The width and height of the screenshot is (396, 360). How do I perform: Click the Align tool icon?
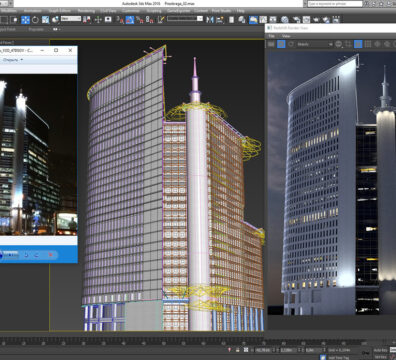click(220, 20)
